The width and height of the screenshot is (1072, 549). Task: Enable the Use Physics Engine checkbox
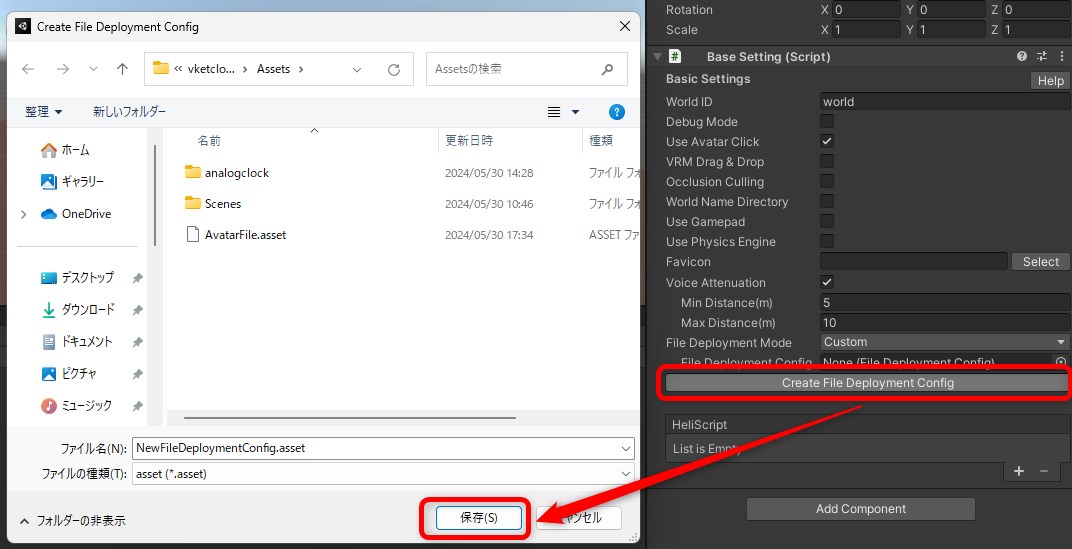[827, 241]
